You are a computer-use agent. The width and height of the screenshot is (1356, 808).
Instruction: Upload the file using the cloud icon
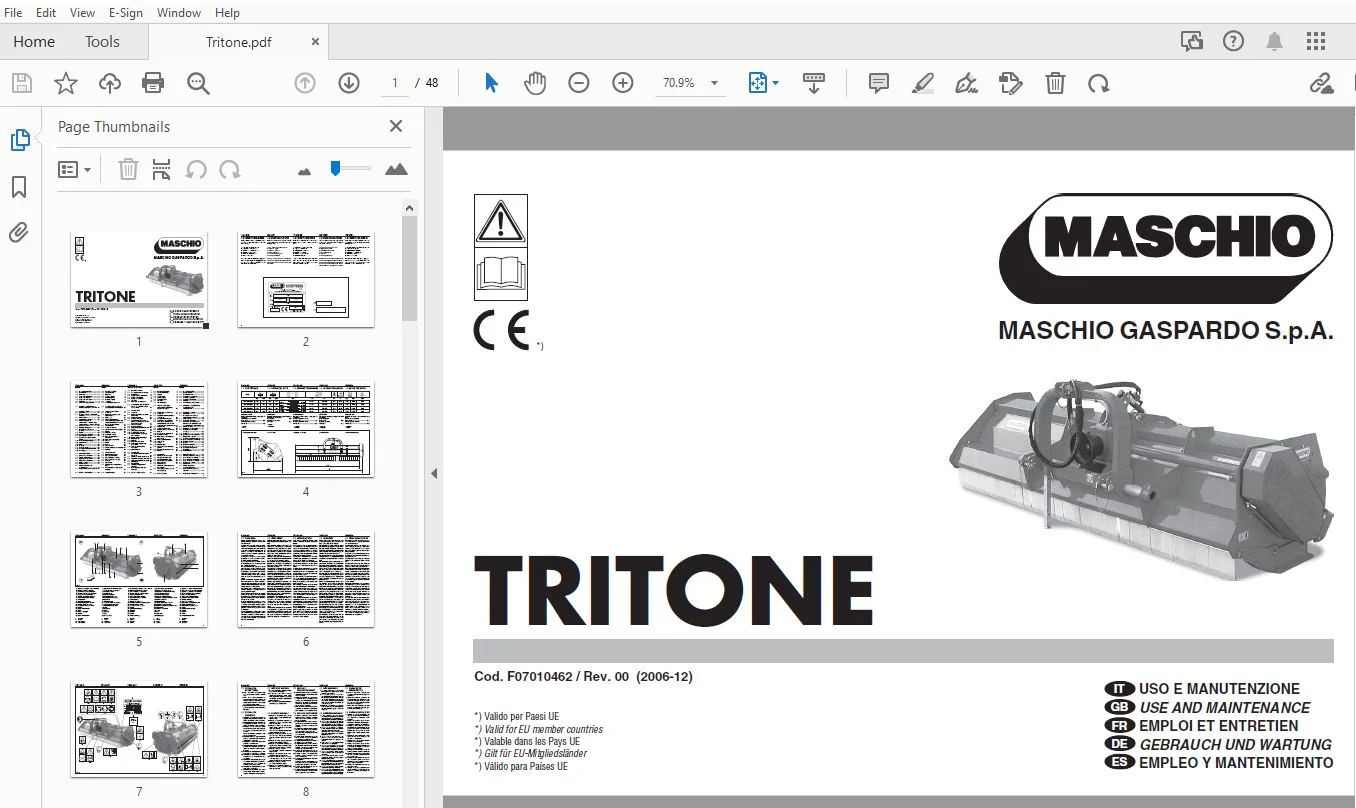(110, 83)
